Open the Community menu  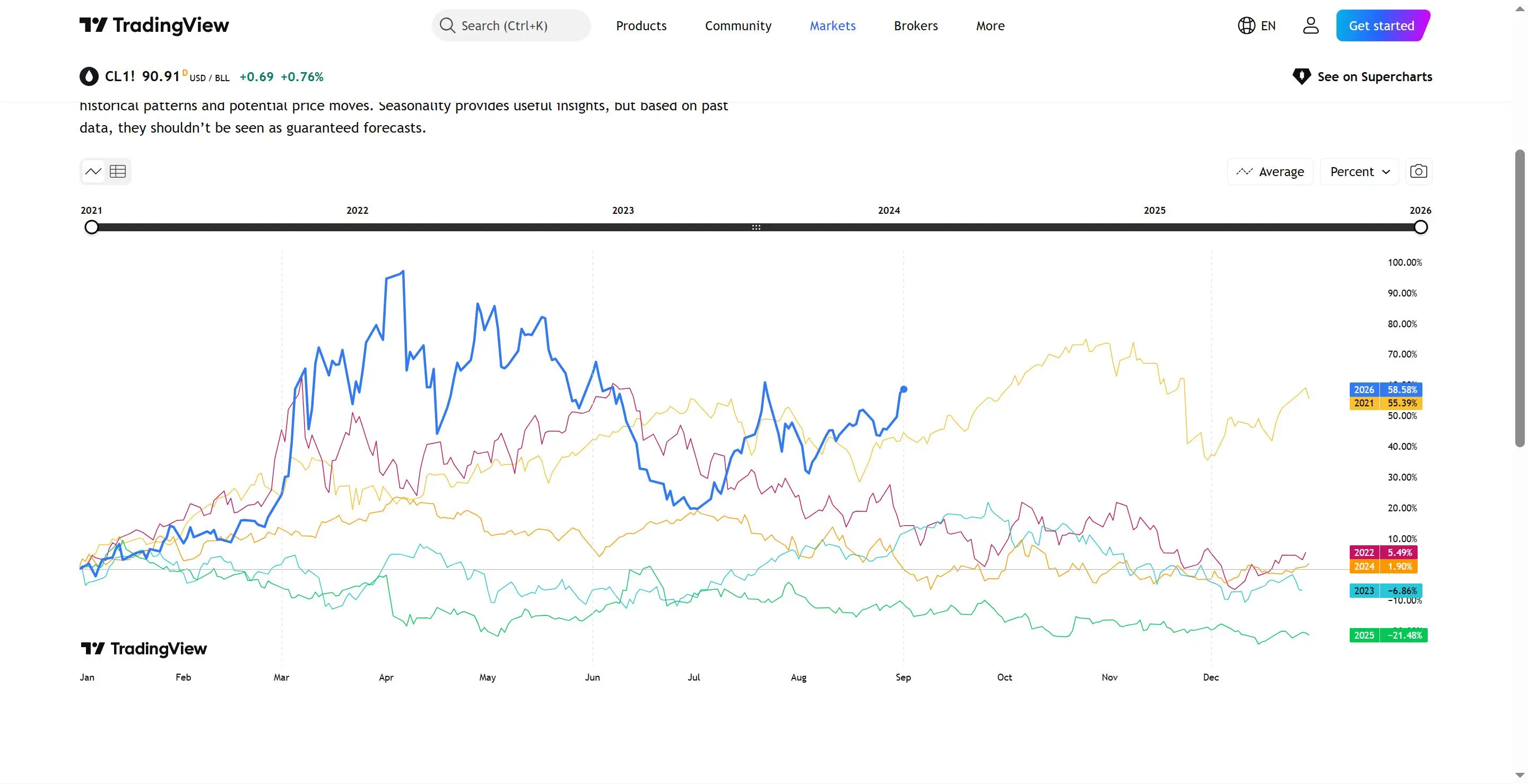[738, 25]
